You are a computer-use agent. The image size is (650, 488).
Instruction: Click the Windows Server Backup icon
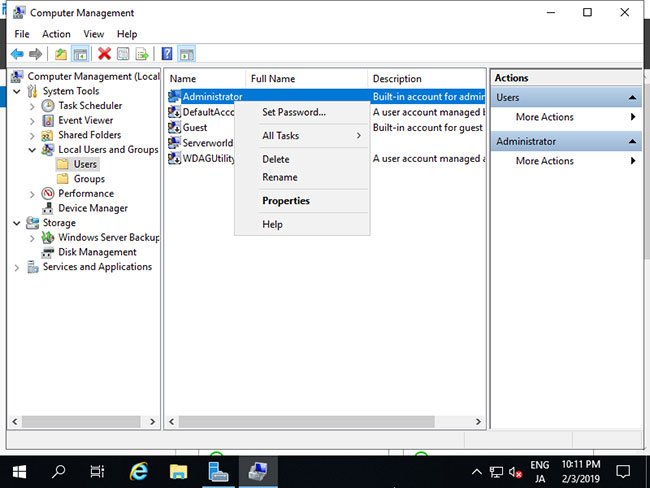[x=48, y=238]
